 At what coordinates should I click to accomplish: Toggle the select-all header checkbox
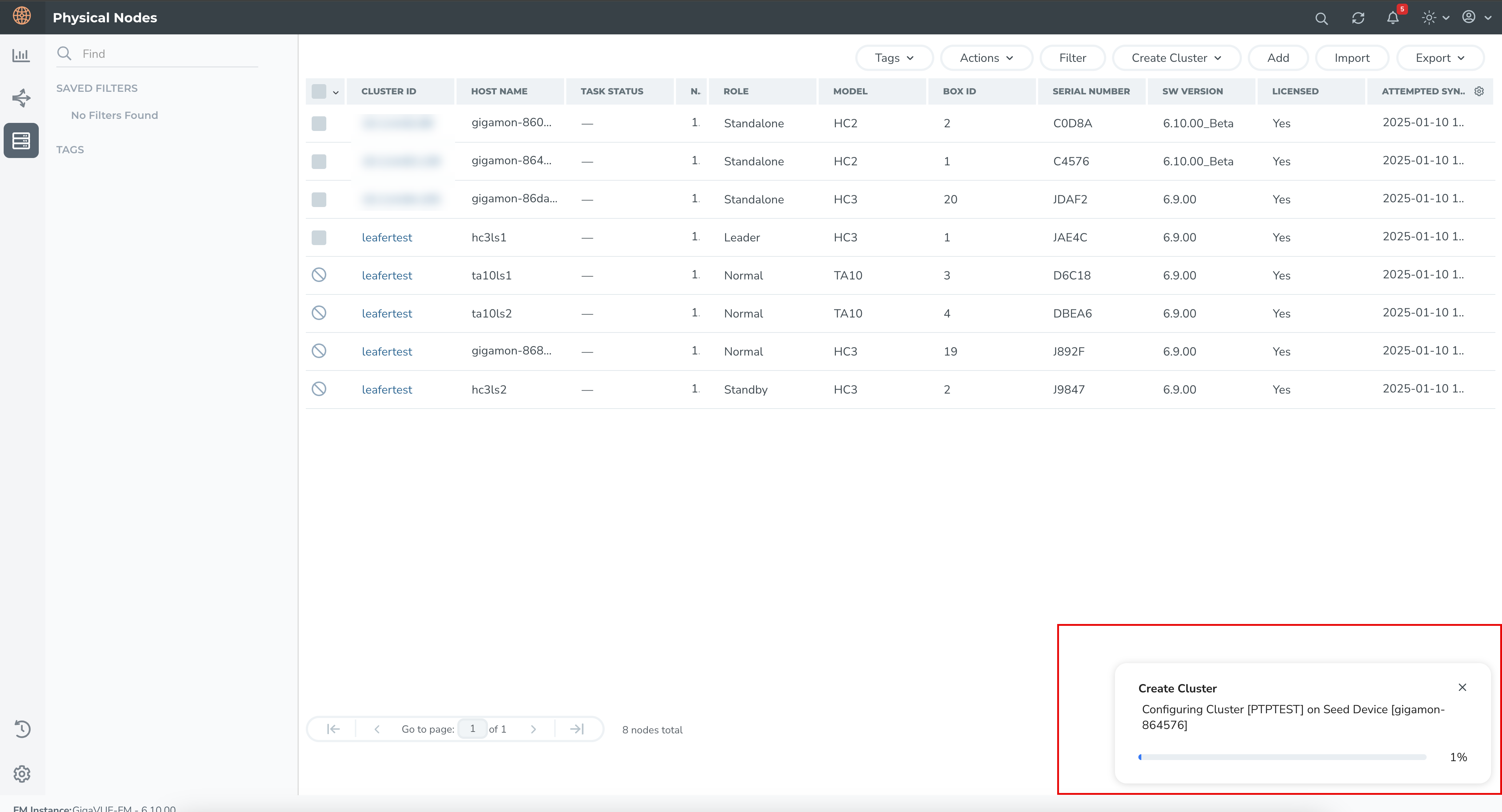tap(319, 91)
